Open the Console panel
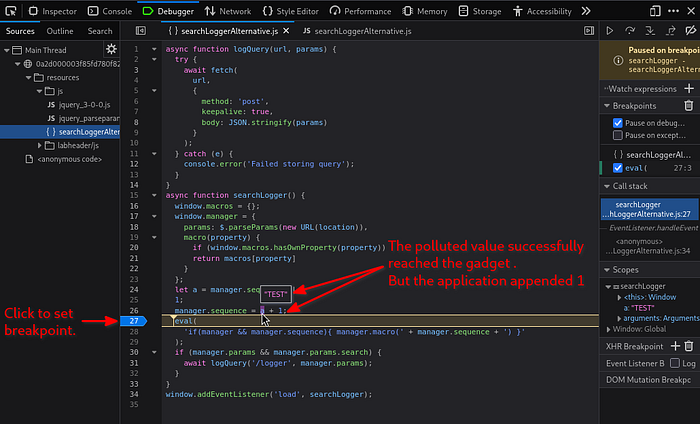This screenshot has height=424, width=700. tap(110, 11)
